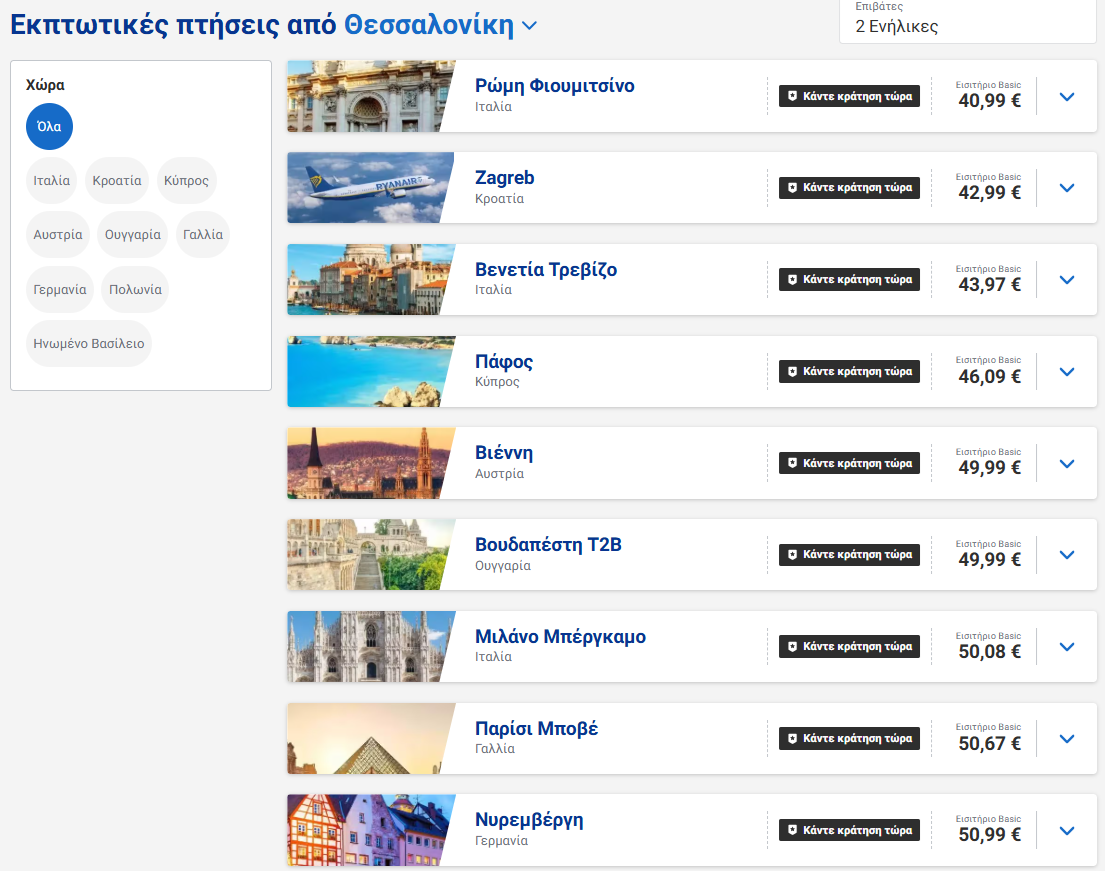
Task: Click Κάντε κράτηση τώρα for Βιέννη
Action: click(x=849, y=462)
